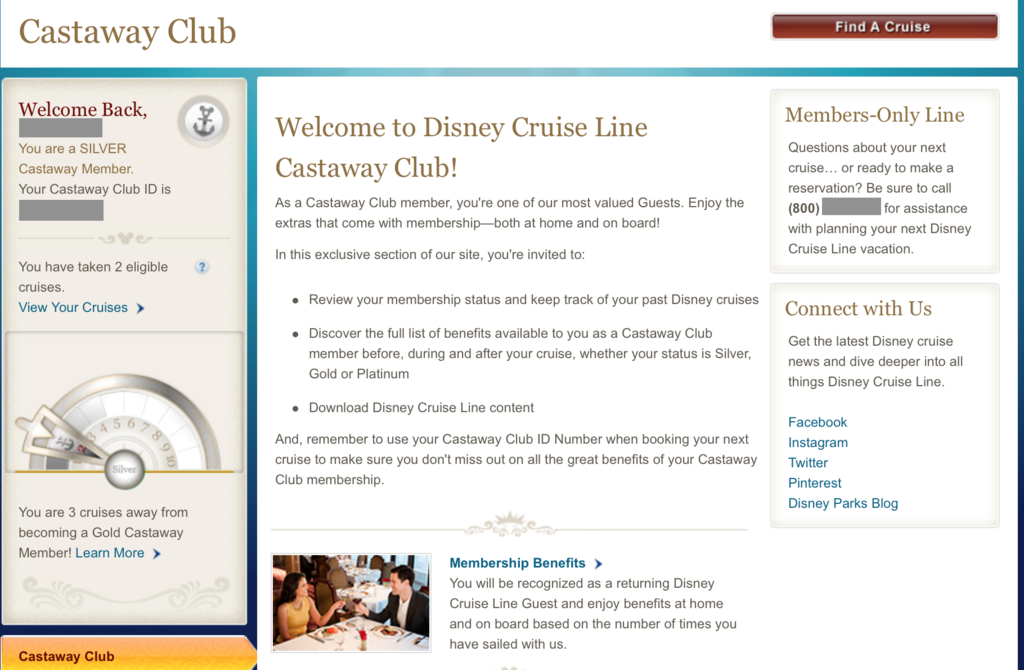
Task: Click the dining couple thumbnail image
Action: click(x=351, y=603)
